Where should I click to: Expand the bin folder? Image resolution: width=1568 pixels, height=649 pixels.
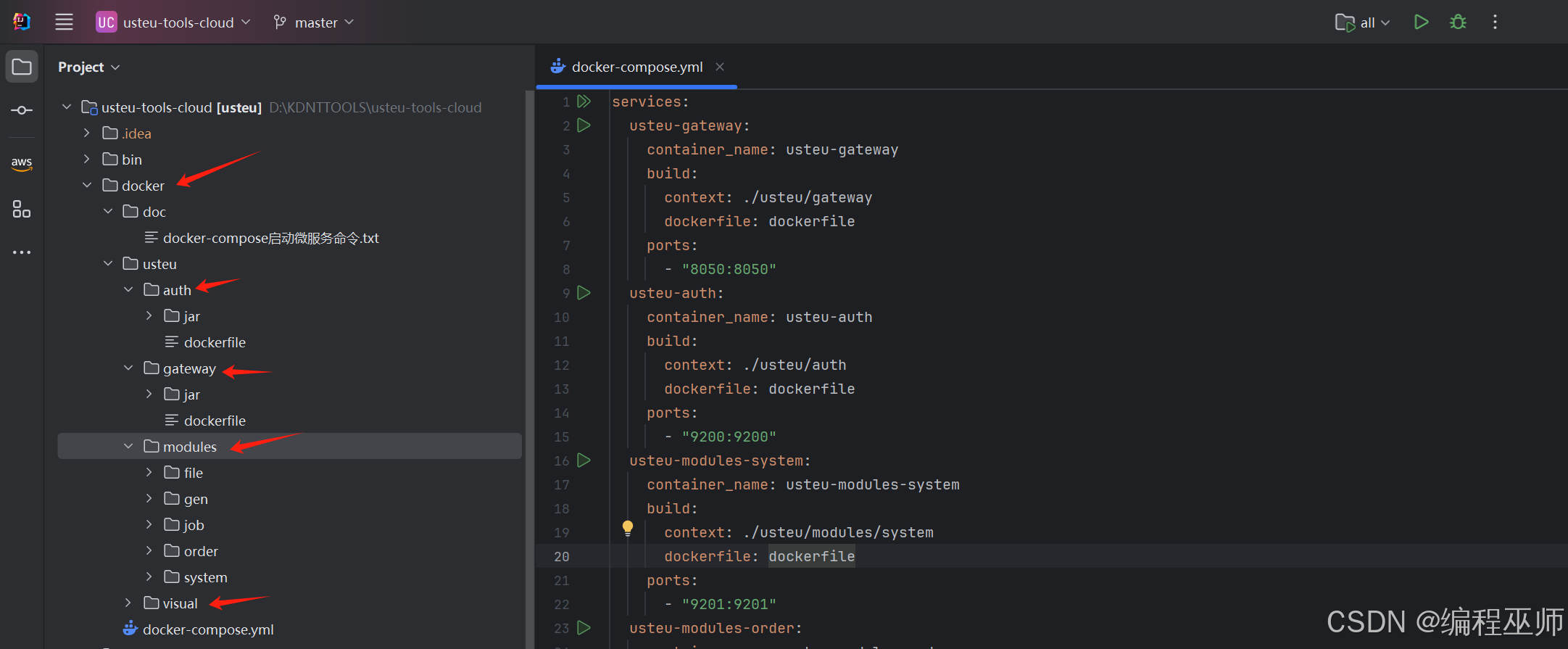coord(87,160)
